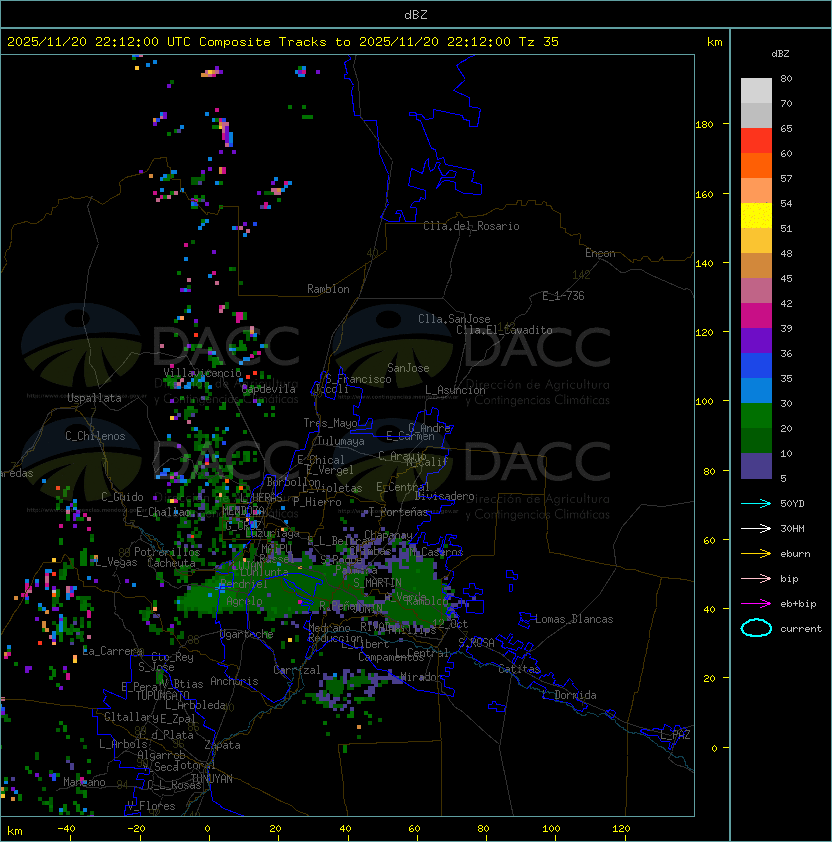Select the 'E_1-736' label on map

point(563,296)
